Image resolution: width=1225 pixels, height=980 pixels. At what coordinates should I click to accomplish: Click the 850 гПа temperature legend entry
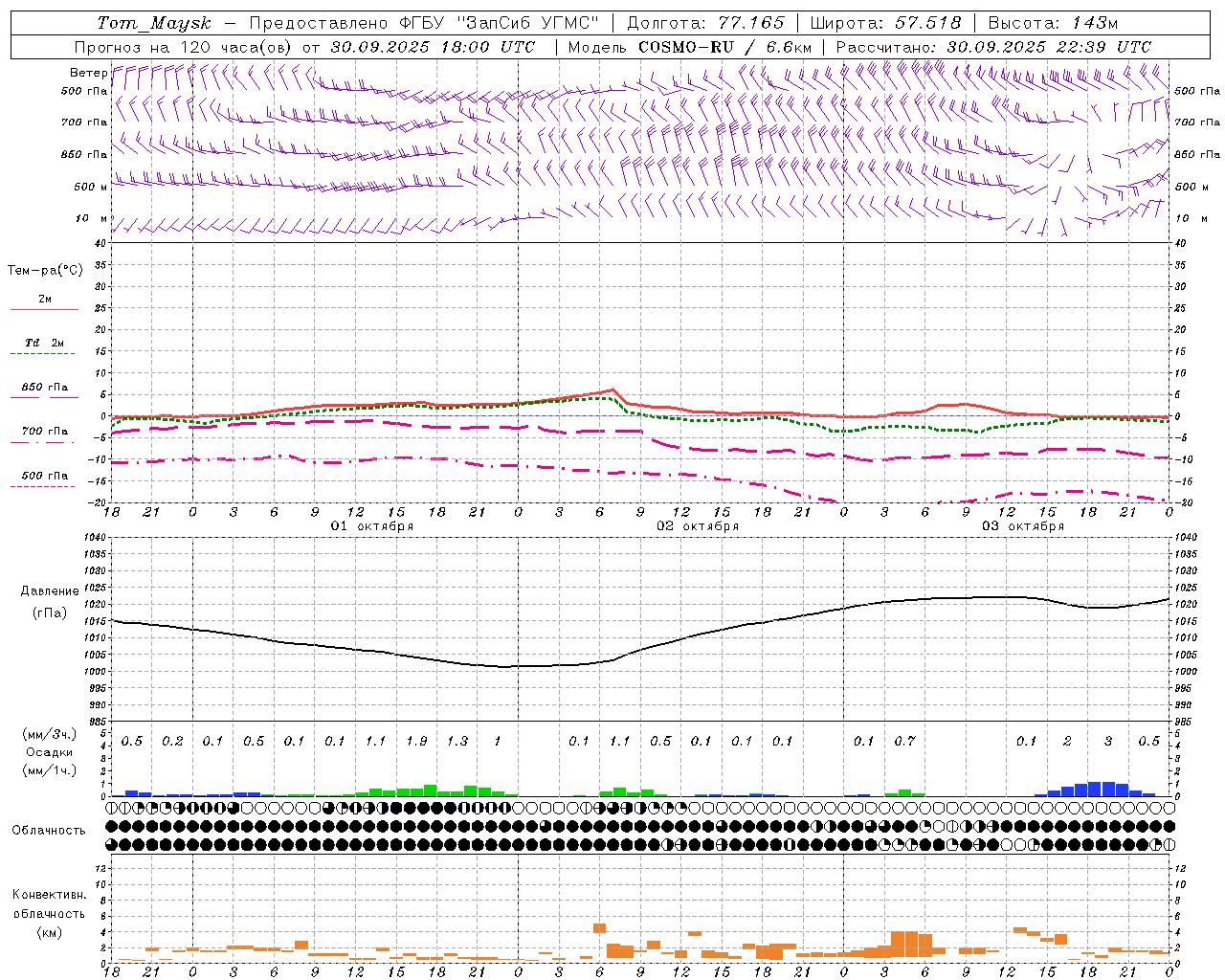(44, 388)
